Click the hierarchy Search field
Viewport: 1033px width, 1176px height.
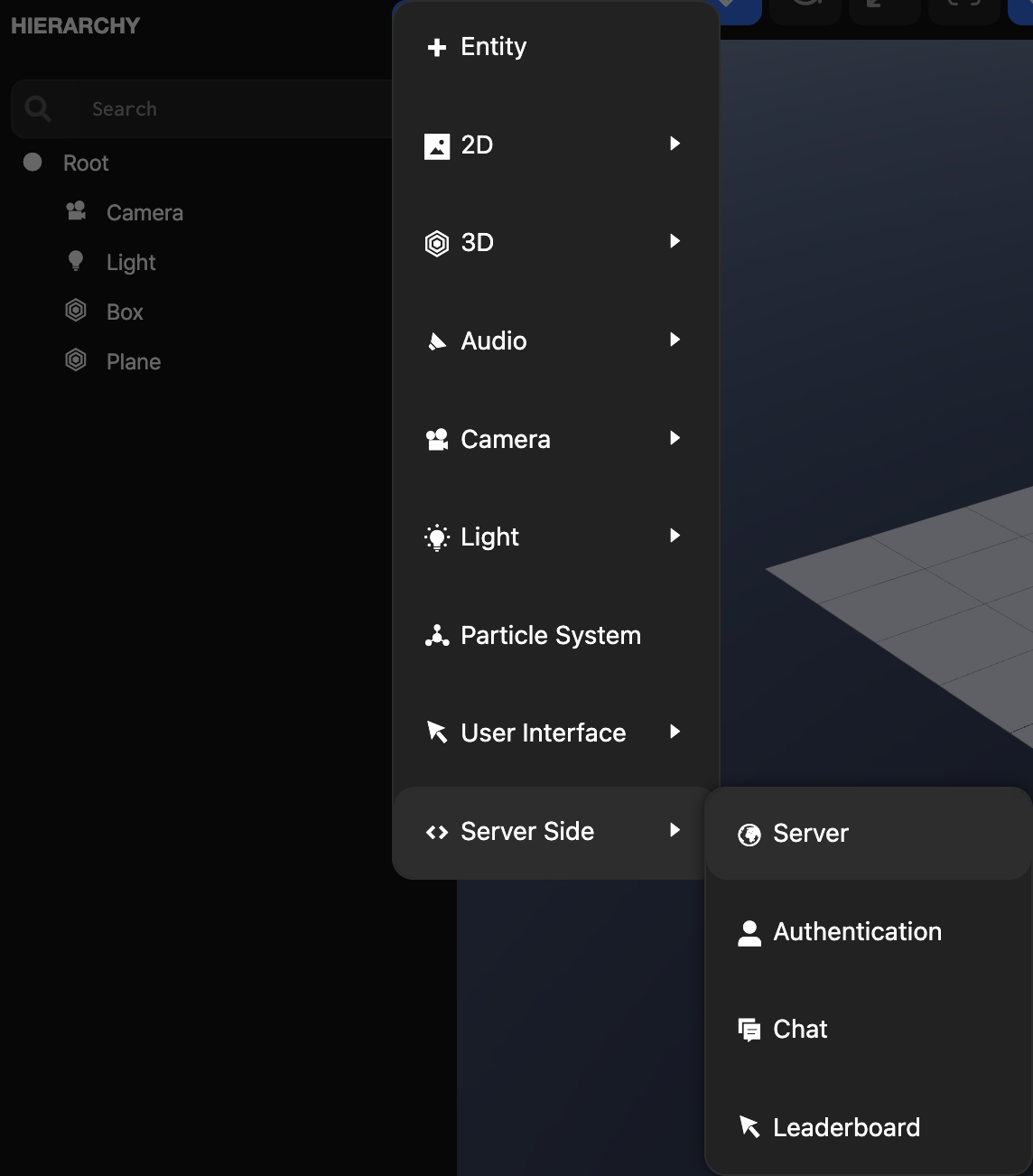226,109
